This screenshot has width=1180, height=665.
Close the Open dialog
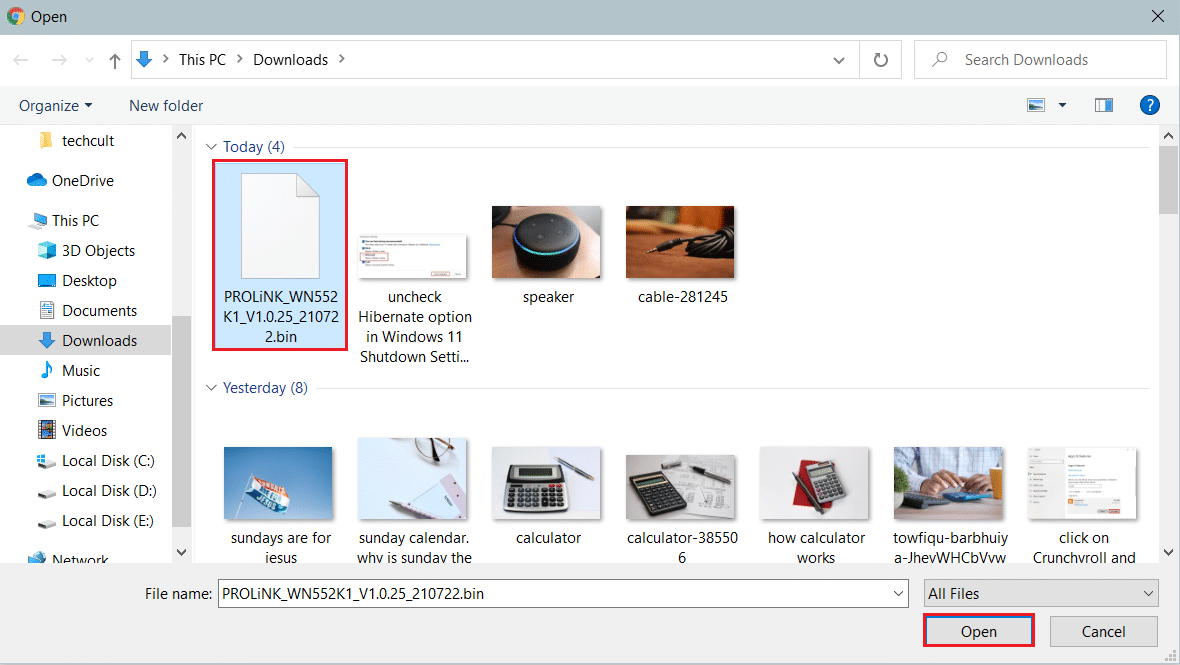(x=1157, y=17)
